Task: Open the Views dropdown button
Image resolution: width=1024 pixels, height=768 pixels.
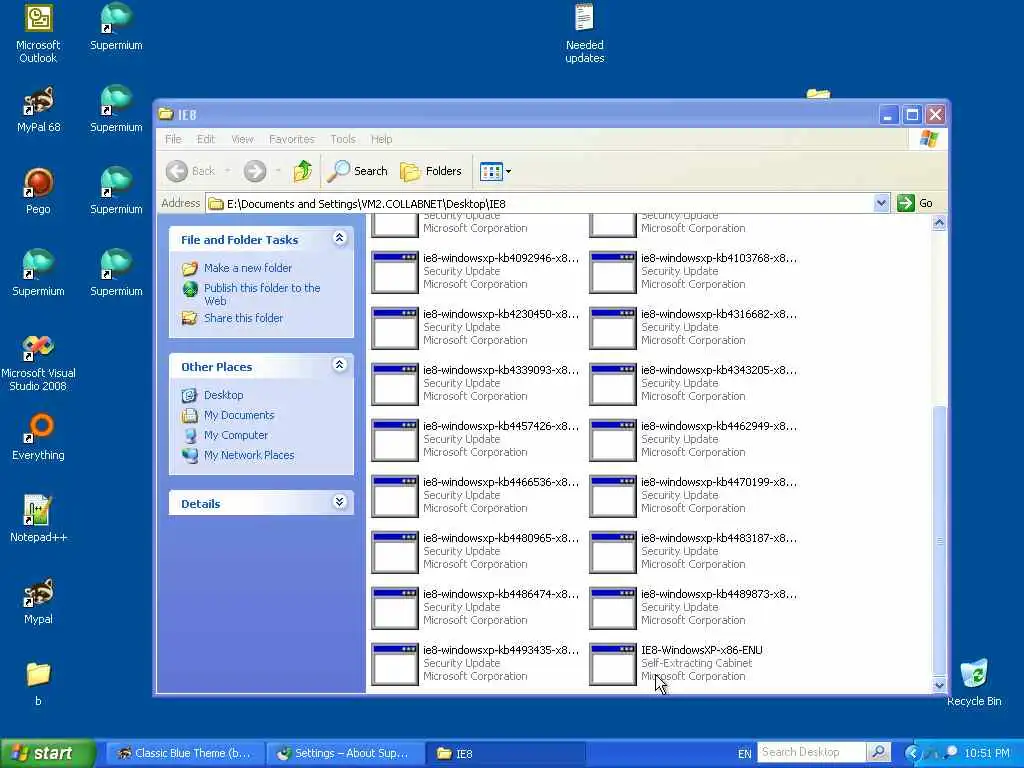Action: pos(496,171)
